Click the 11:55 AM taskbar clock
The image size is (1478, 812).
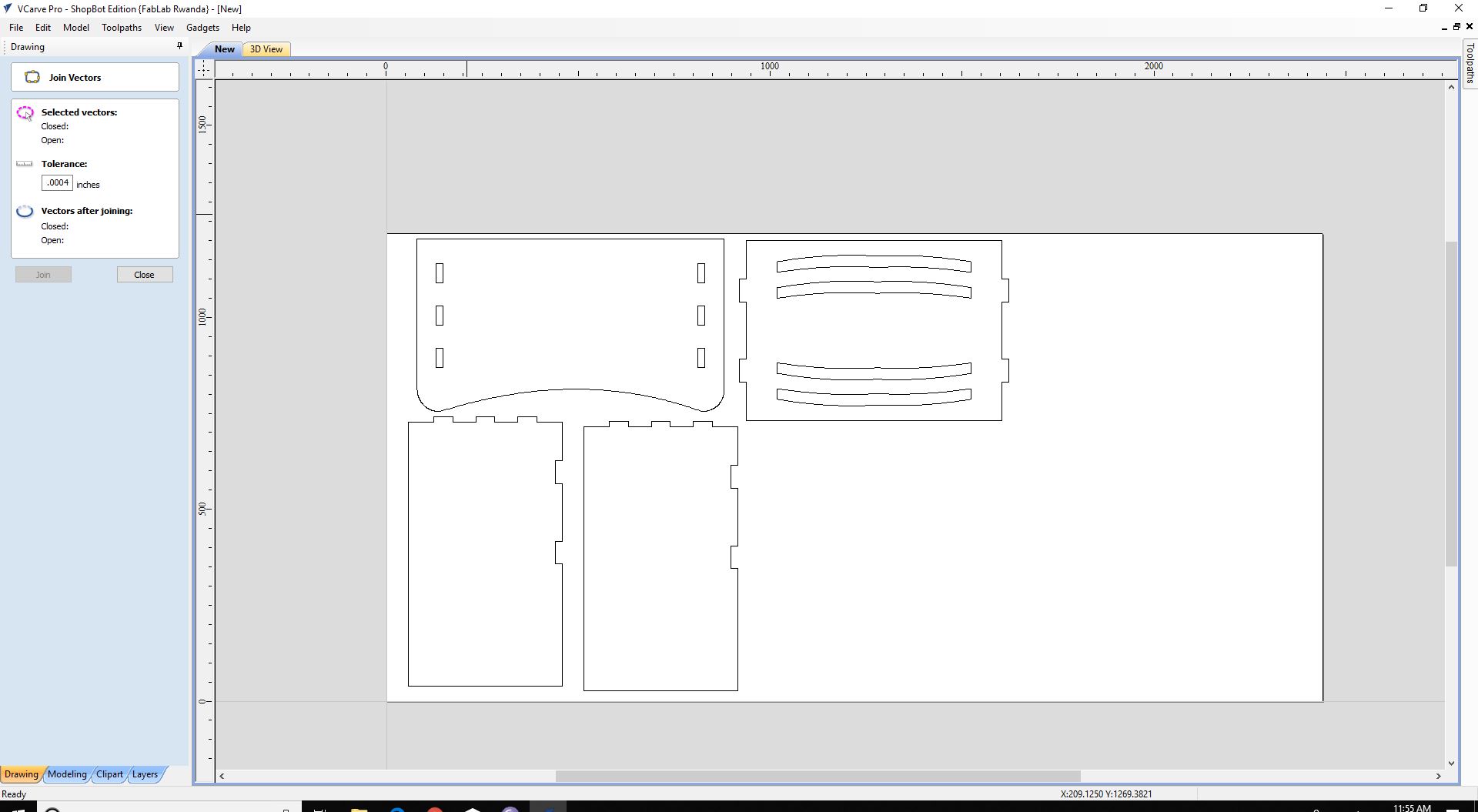tap(1412, 808)
